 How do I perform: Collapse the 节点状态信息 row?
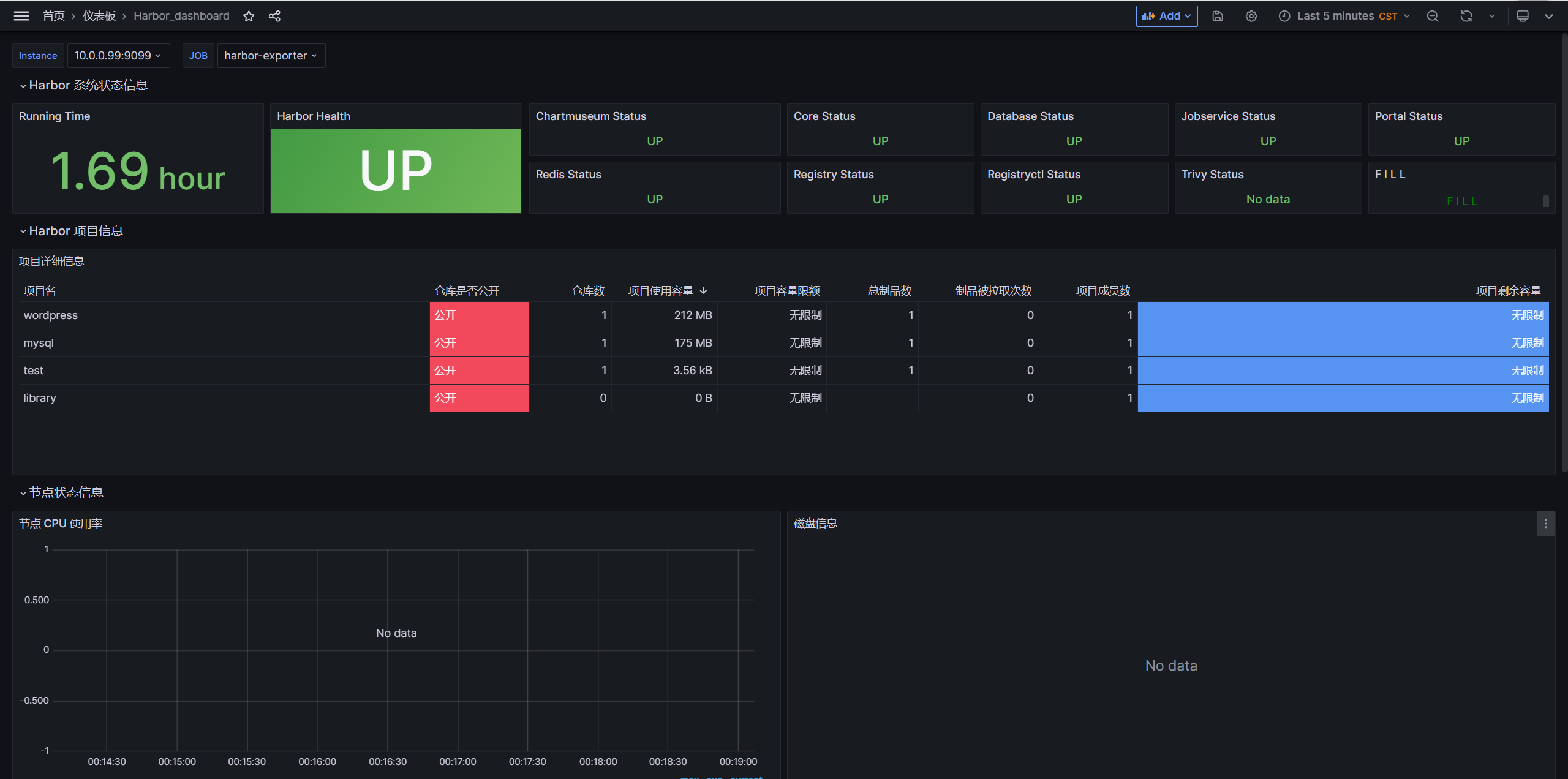[x=66, y=492]
